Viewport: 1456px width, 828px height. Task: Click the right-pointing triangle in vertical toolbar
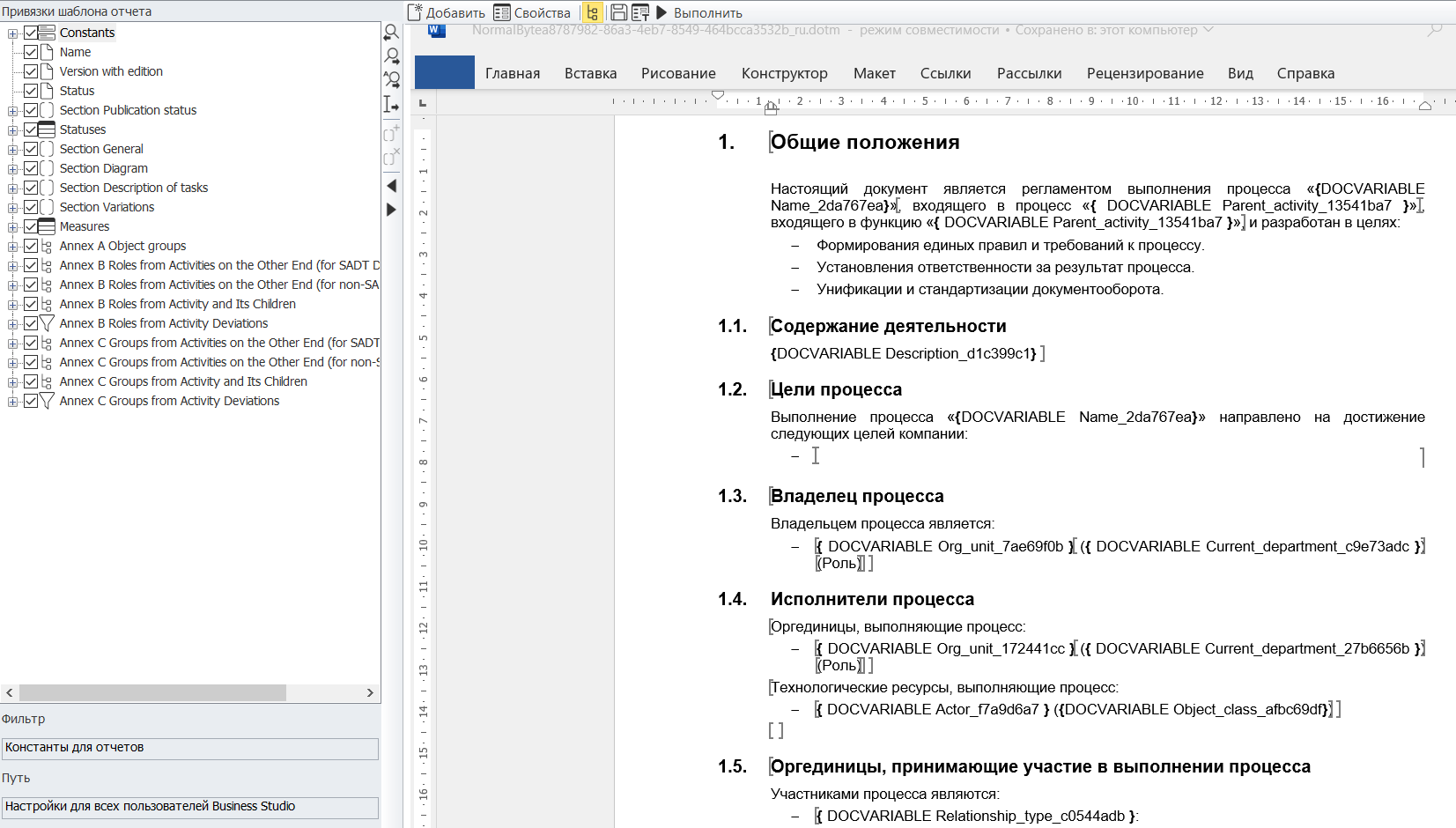tap(392, 210)
